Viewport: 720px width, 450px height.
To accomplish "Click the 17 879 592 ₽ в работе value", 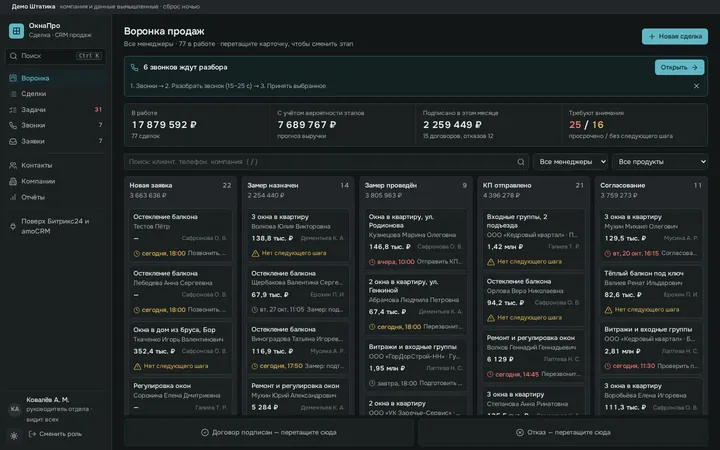I will pyautogui.click(x=164, y=125).
